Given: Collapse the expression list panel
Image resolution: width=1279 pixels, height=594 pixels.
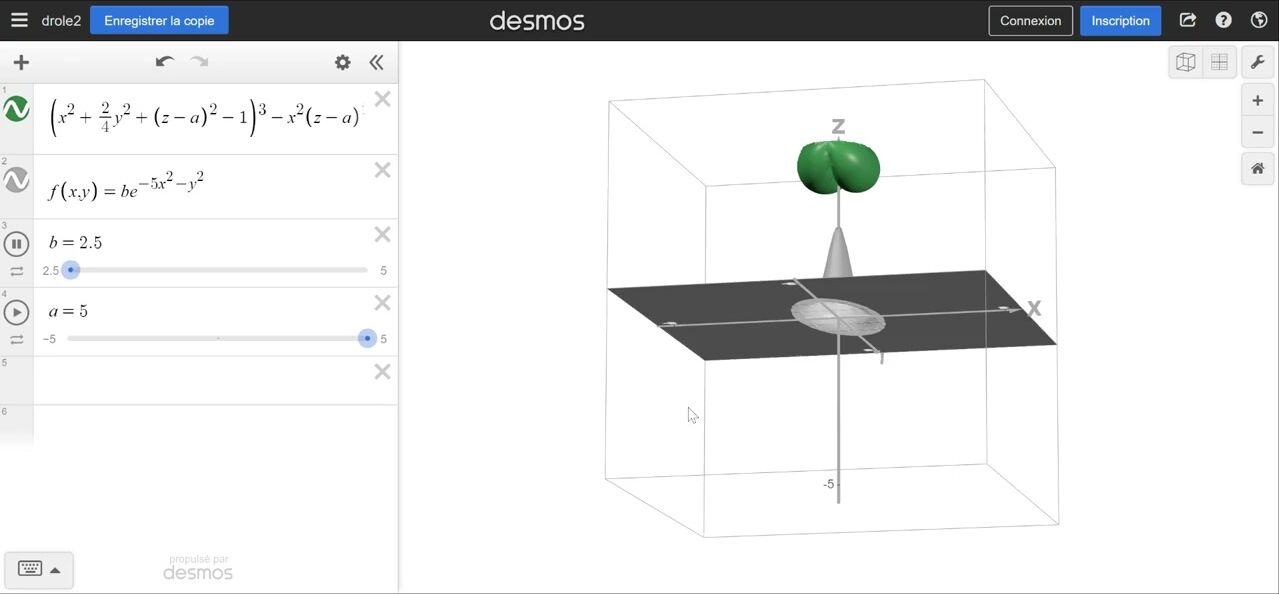Looking at the screenshot, I should (376, 62).
